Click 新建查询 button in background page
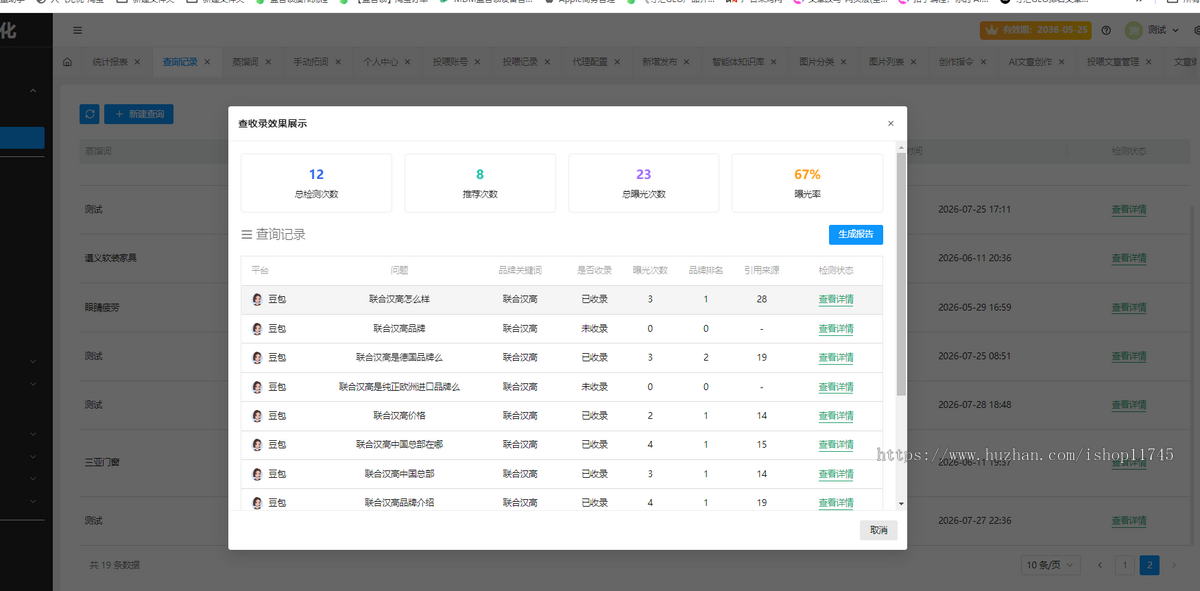Viewport: 1200px width, 591px height. (x=139, y=114)
